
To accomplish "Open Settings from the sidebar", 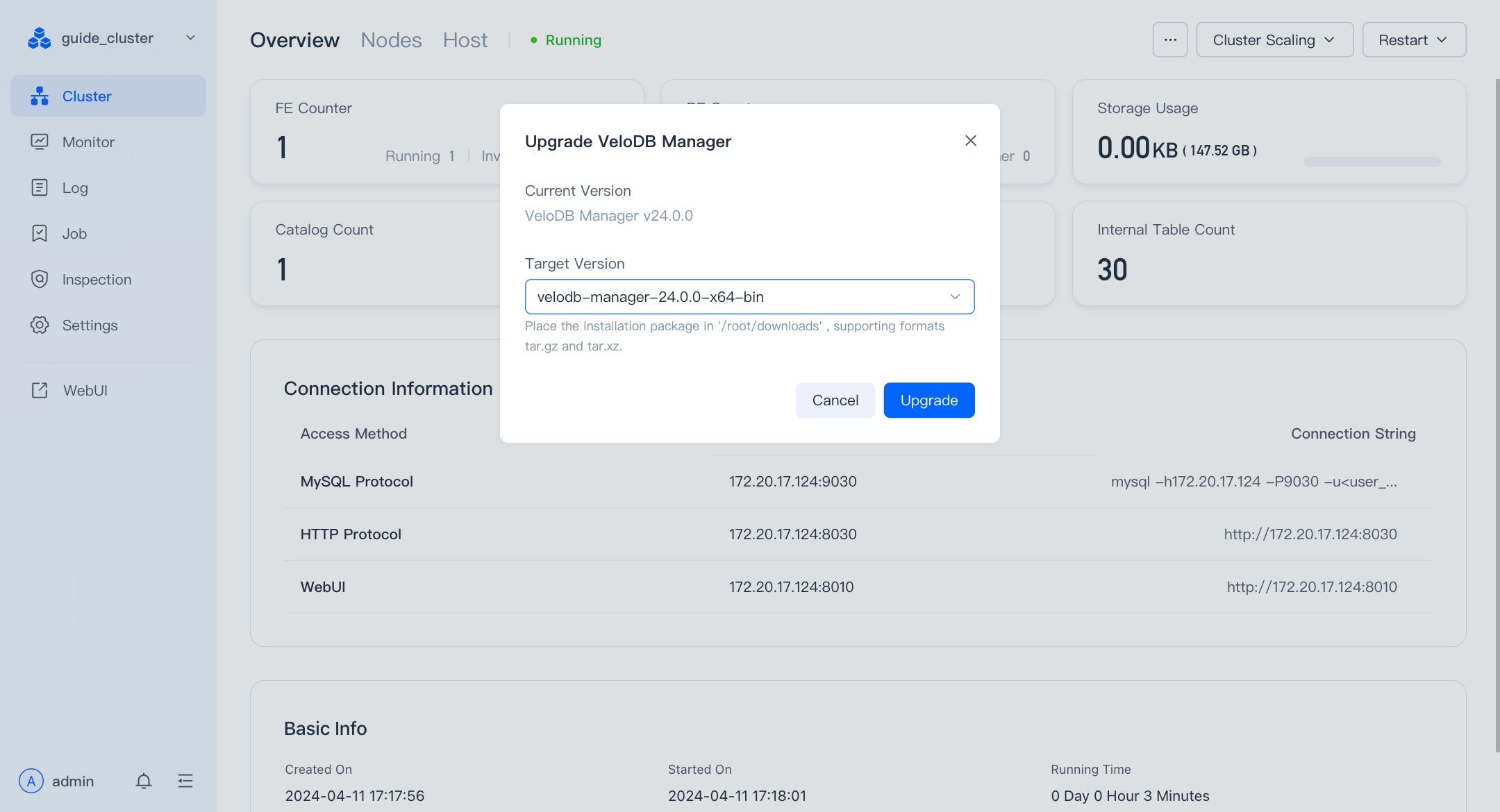I will pos(108,325).
